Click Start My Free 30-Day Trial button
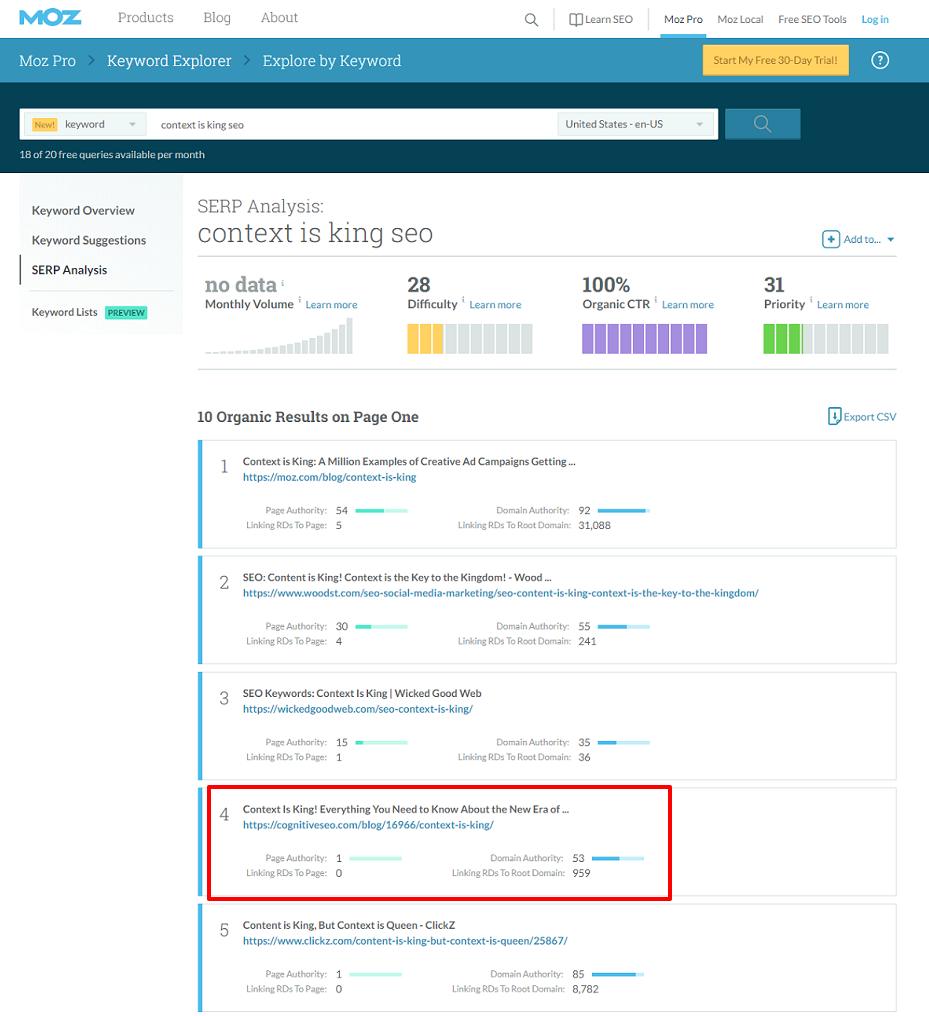Image resolution: width=929 pixels, height=1016 pixels. click(775, 60)
